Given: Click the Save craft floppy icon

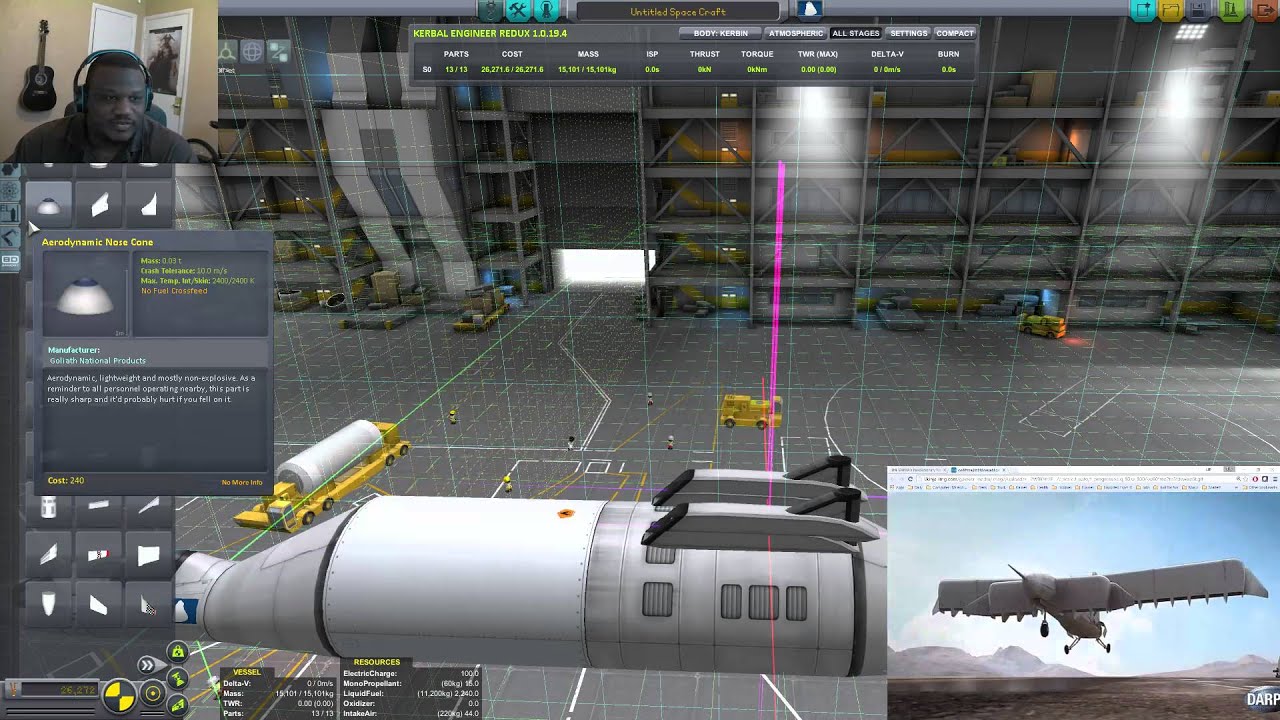Looking at the screenshot, I should [1198, 10].
